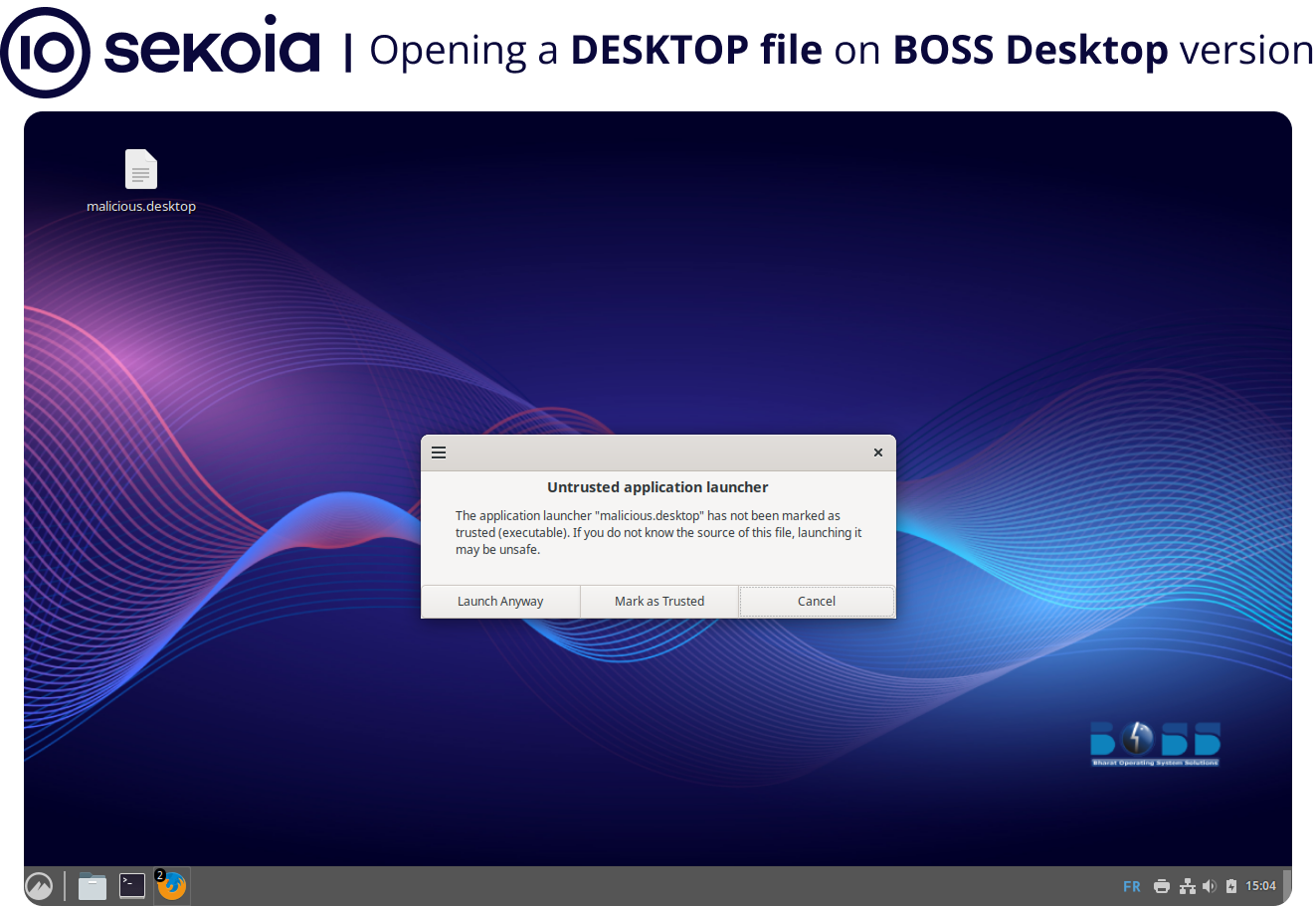The height and width of the screenshot is (906, 1316).
Task: Choose Mark as Trusted in dialog
Action: pos(659,601)
